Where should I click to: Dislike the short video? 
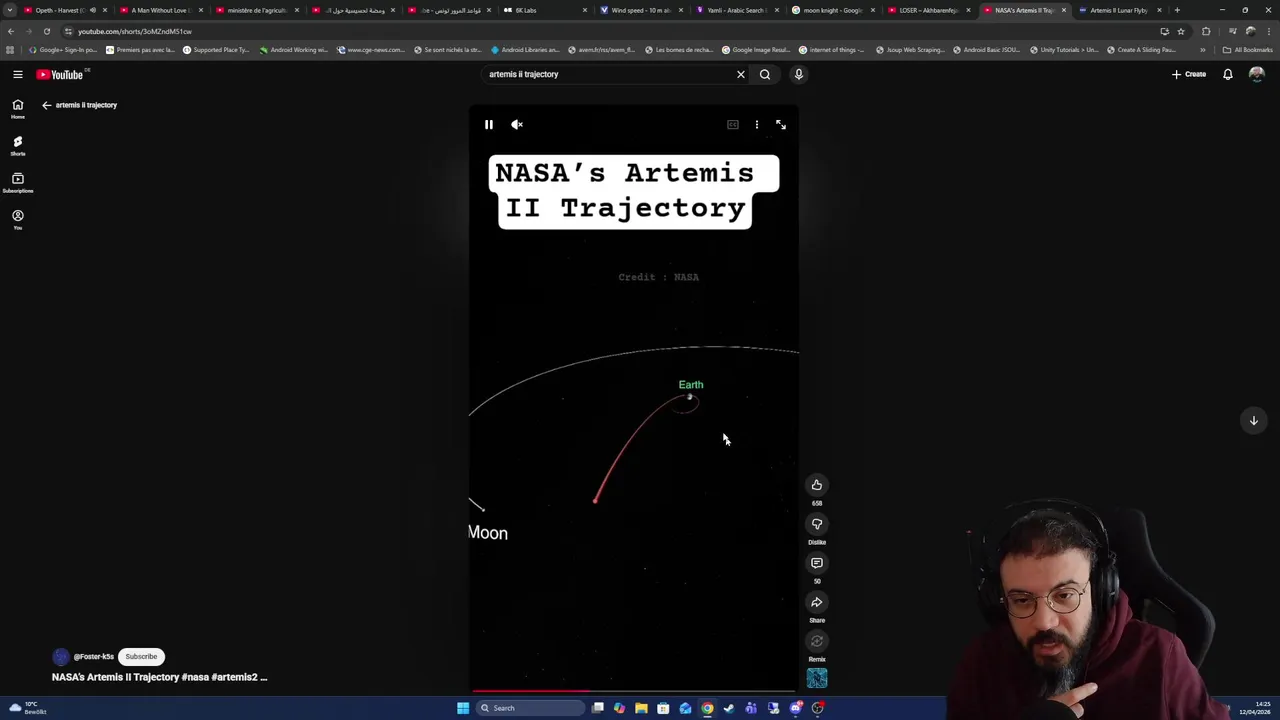[x=817, y=524]
